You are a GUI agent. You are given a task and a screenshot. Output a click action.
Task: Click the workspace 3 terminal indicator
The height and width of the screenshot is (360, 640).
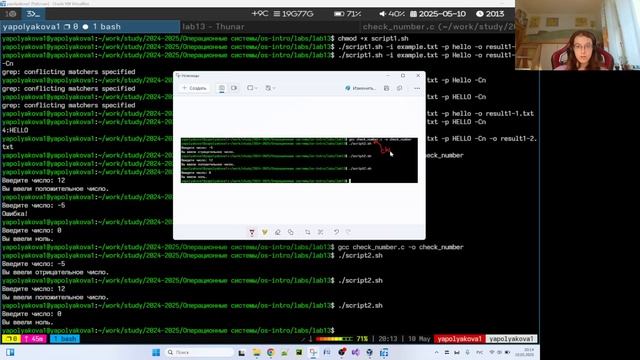point(33,14)
